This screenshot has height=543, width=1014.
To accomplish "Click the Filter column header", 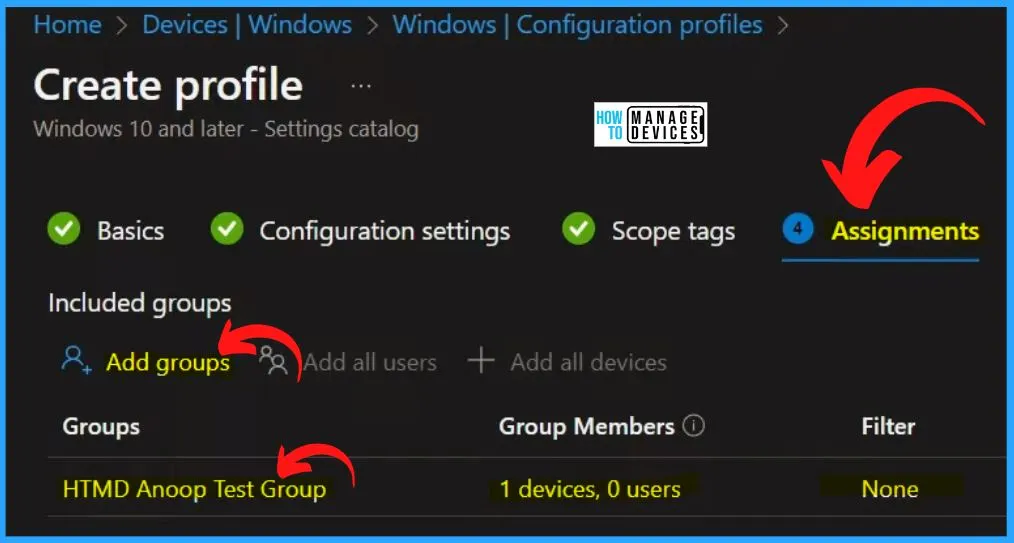I will (x=888, y=427).
